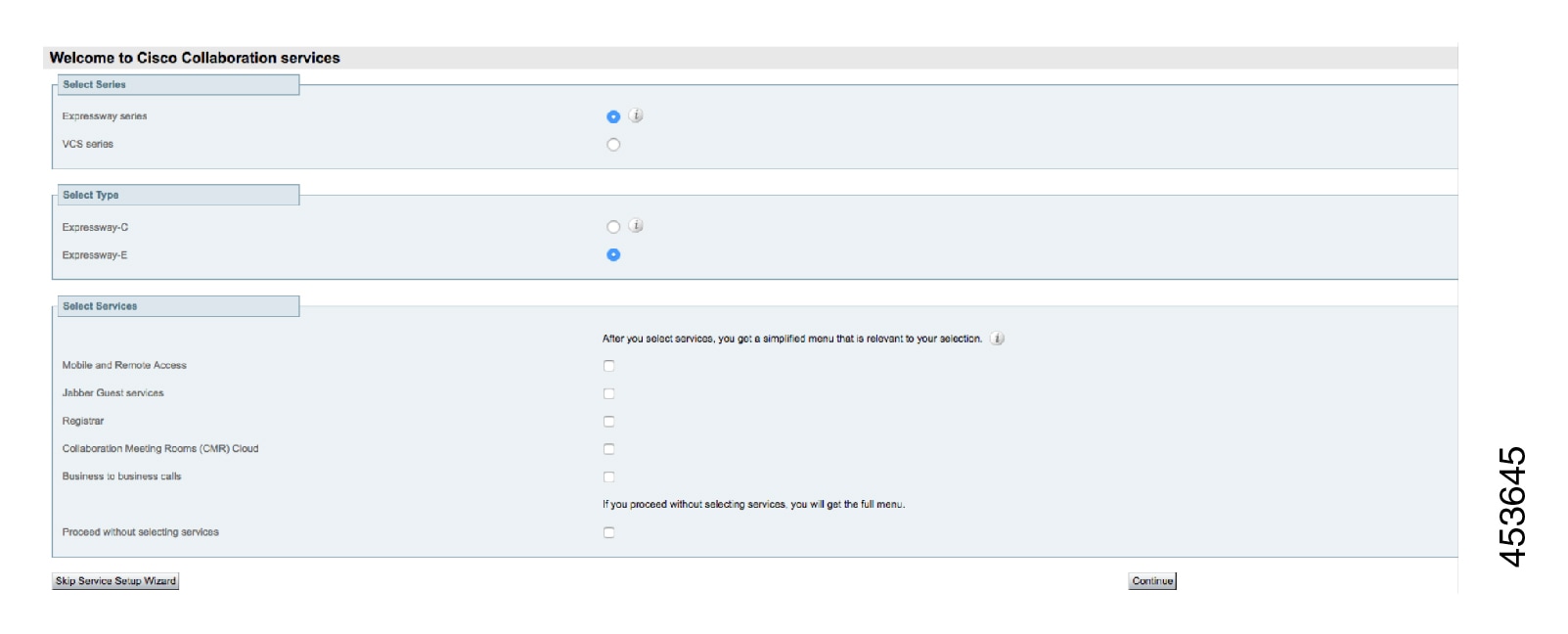The image size is (1568, 634).
Task: Click info icon beside Expressway-C
Action: pos(636,226)
